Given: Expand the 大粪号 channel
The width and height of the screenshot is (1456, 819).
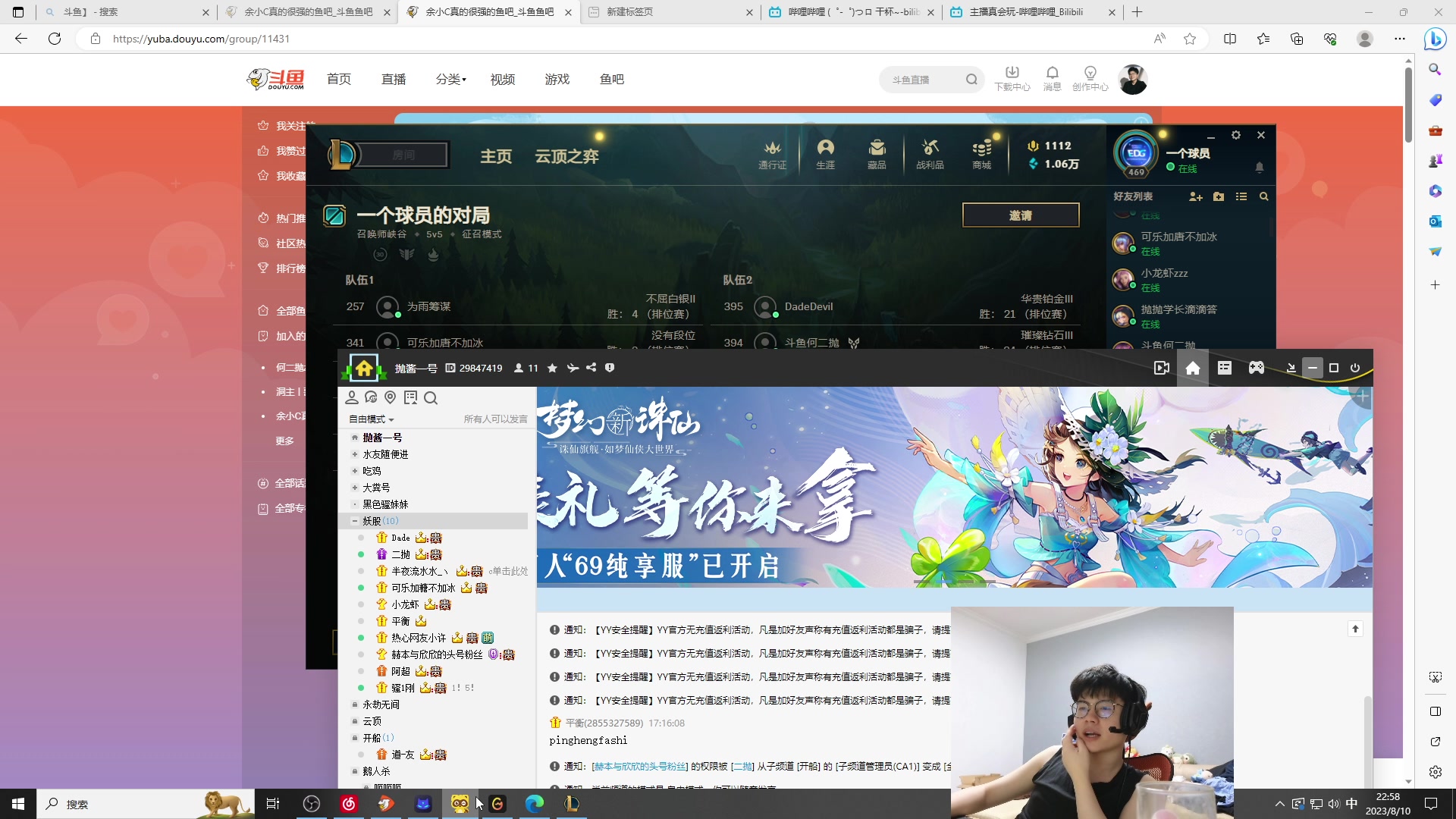Looking at the screenshot, I should point(354,488).
